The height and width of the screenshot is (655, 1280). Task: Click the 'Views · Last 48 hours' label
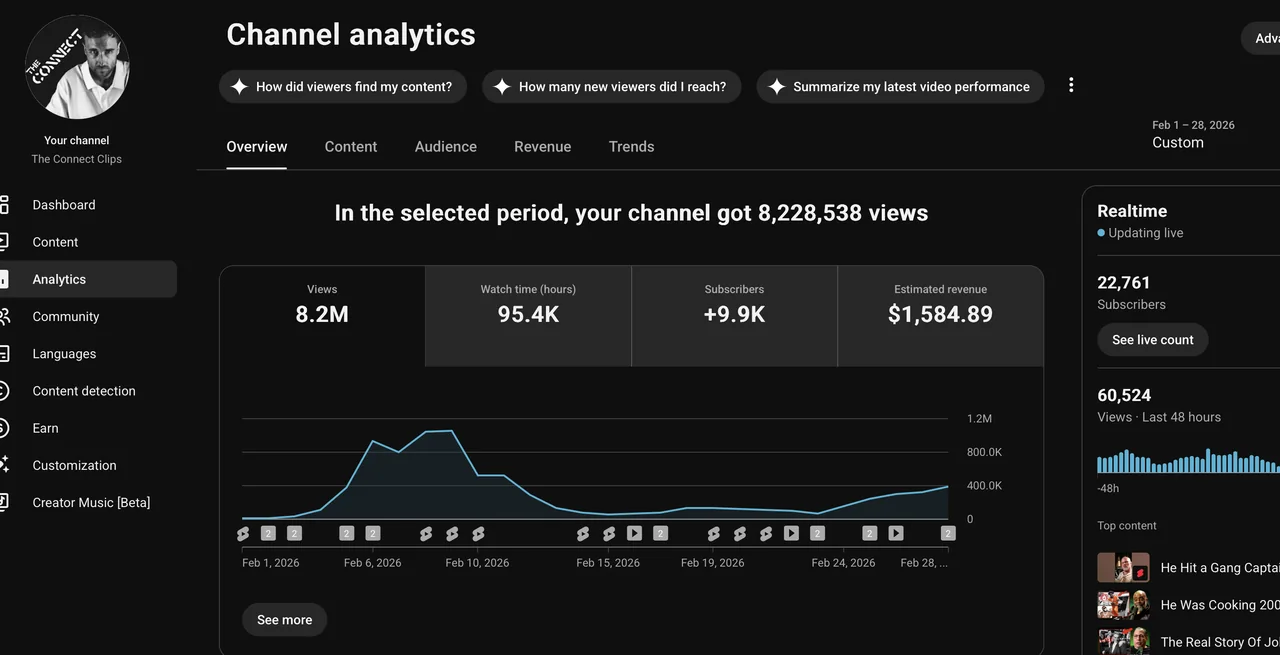click(x=1159, y=417)
